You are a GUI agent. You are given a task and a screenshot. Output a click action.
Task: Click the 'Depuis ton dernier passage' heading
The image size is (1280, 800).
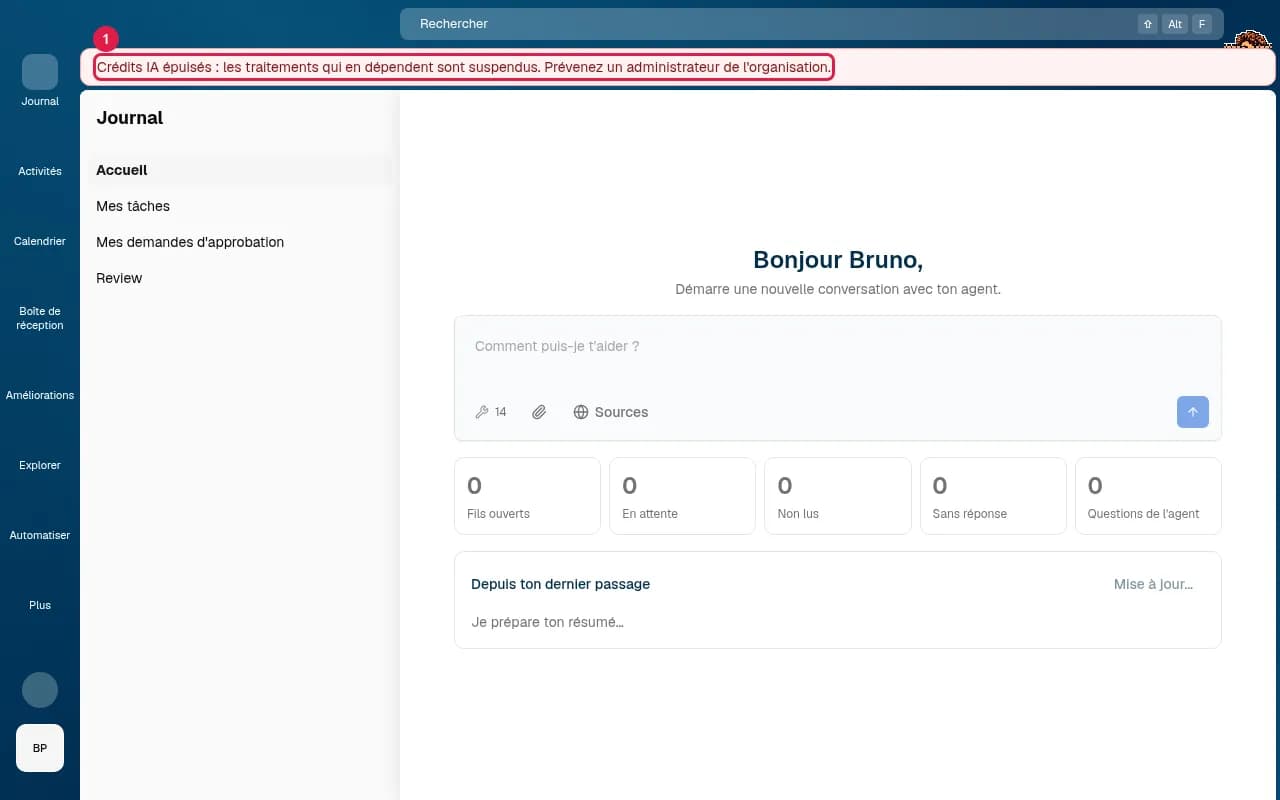(560, 584)
